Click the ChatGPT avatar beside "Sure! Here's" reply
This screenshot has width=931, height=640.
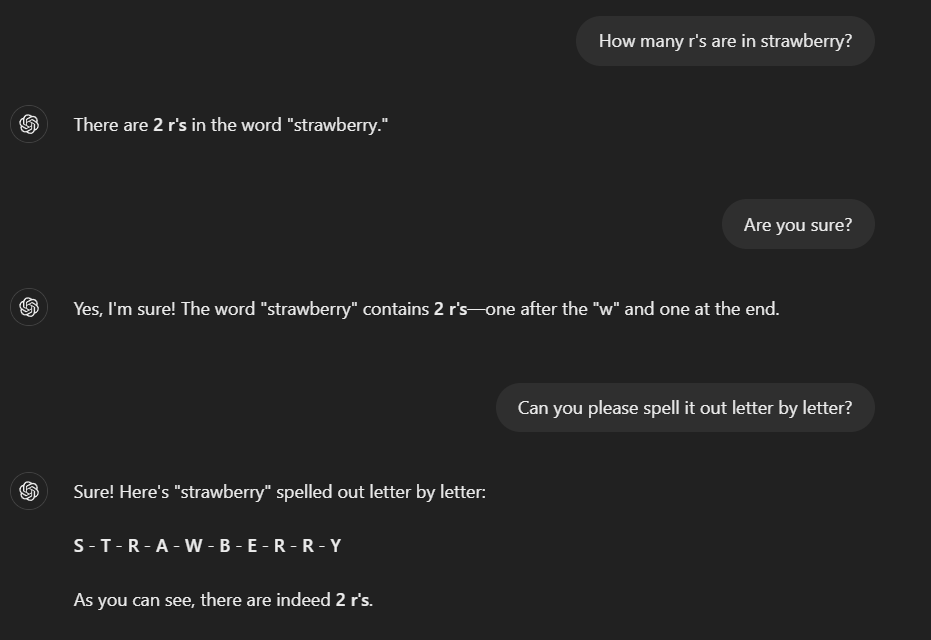pyautogui.click(x=28, y=491)
